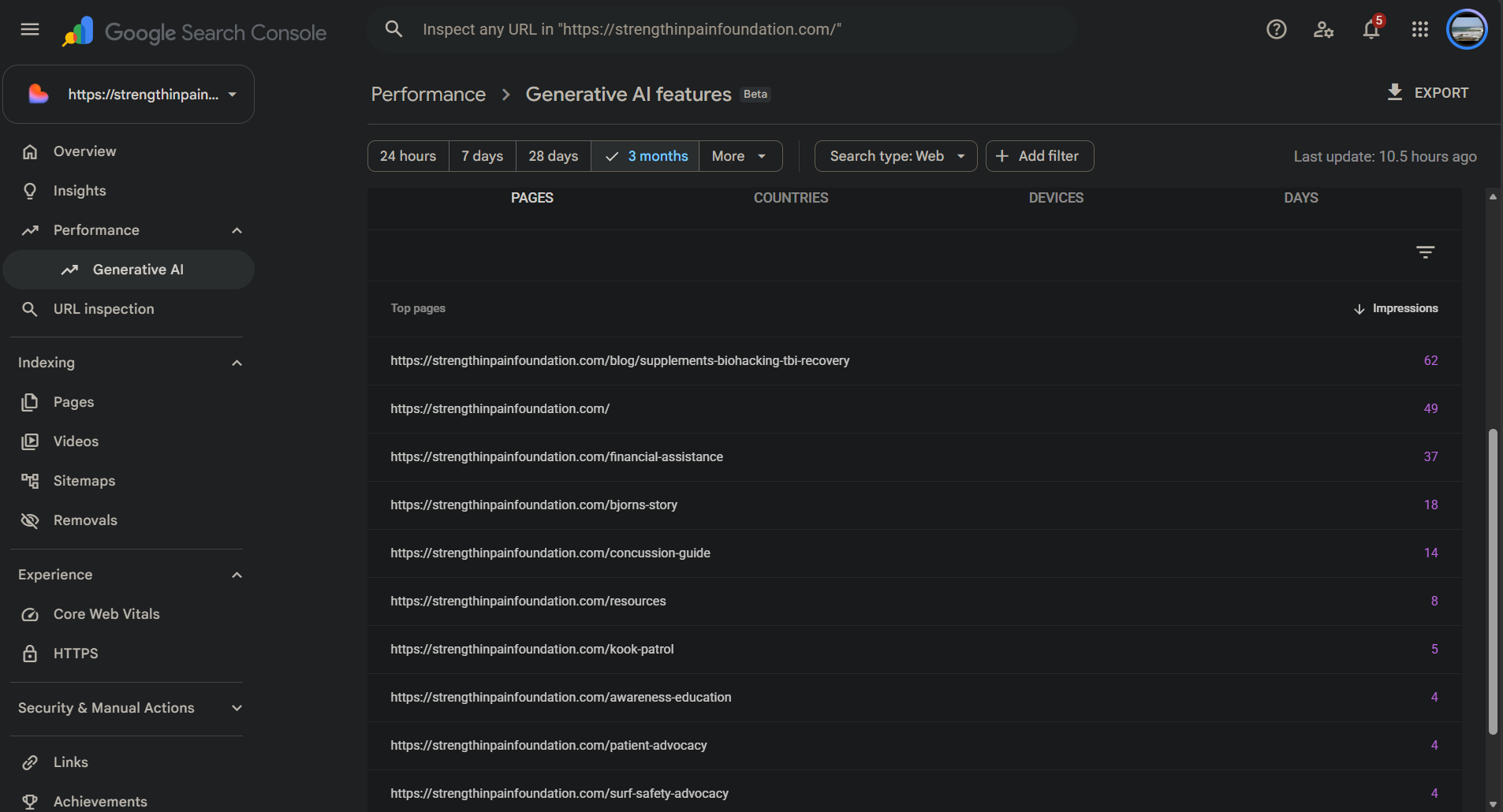This screenshot has height=812, width=1503.
Task: Expand Security & Manual Actions section
Action: [x=237, y=708]
